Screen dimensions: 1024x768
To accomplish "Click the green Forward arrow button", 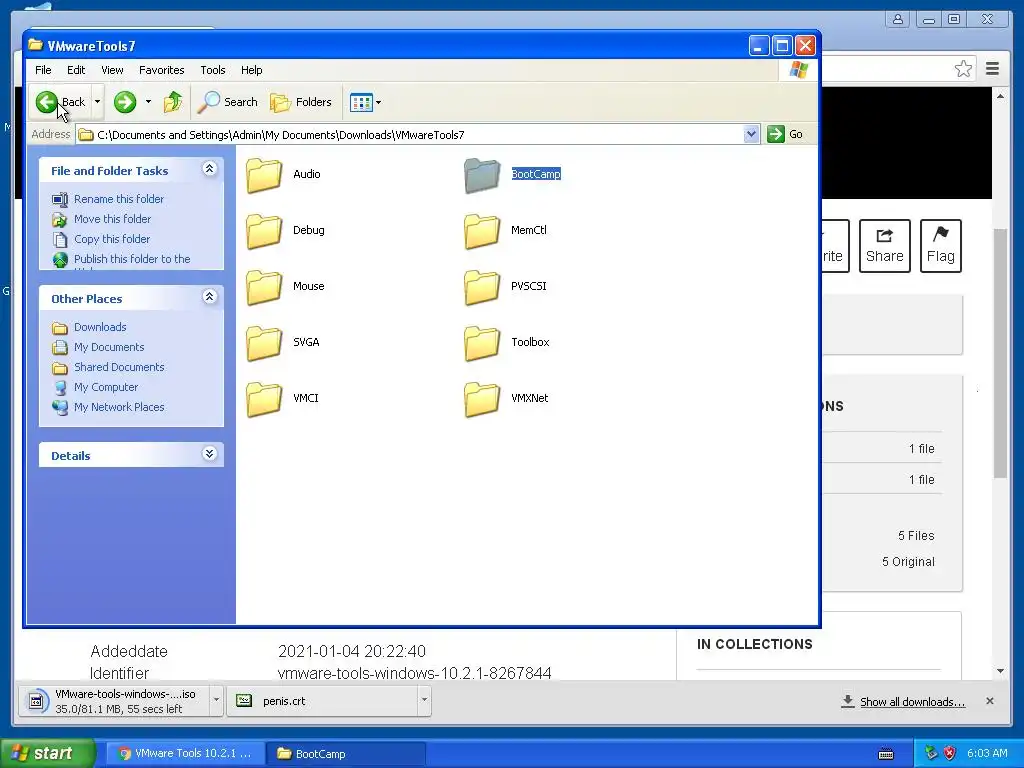I will tap(125, 102).
